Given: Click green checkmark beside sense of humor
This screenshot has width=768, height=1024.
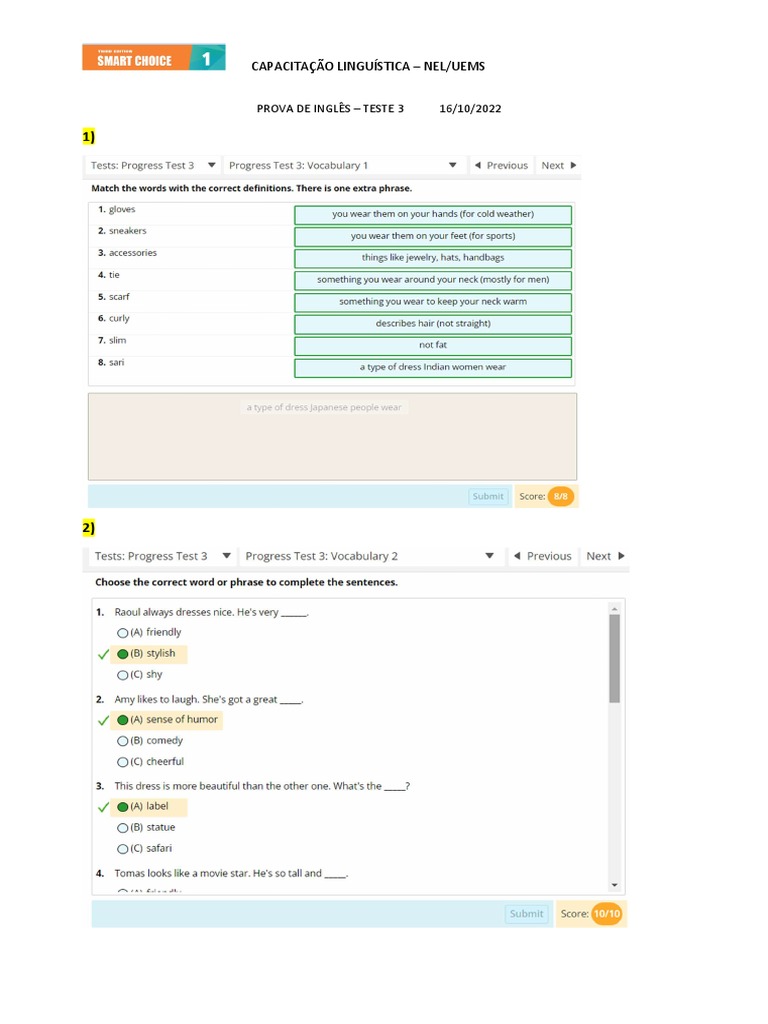Looking at the screenshot, I should [x=103, y=720].
